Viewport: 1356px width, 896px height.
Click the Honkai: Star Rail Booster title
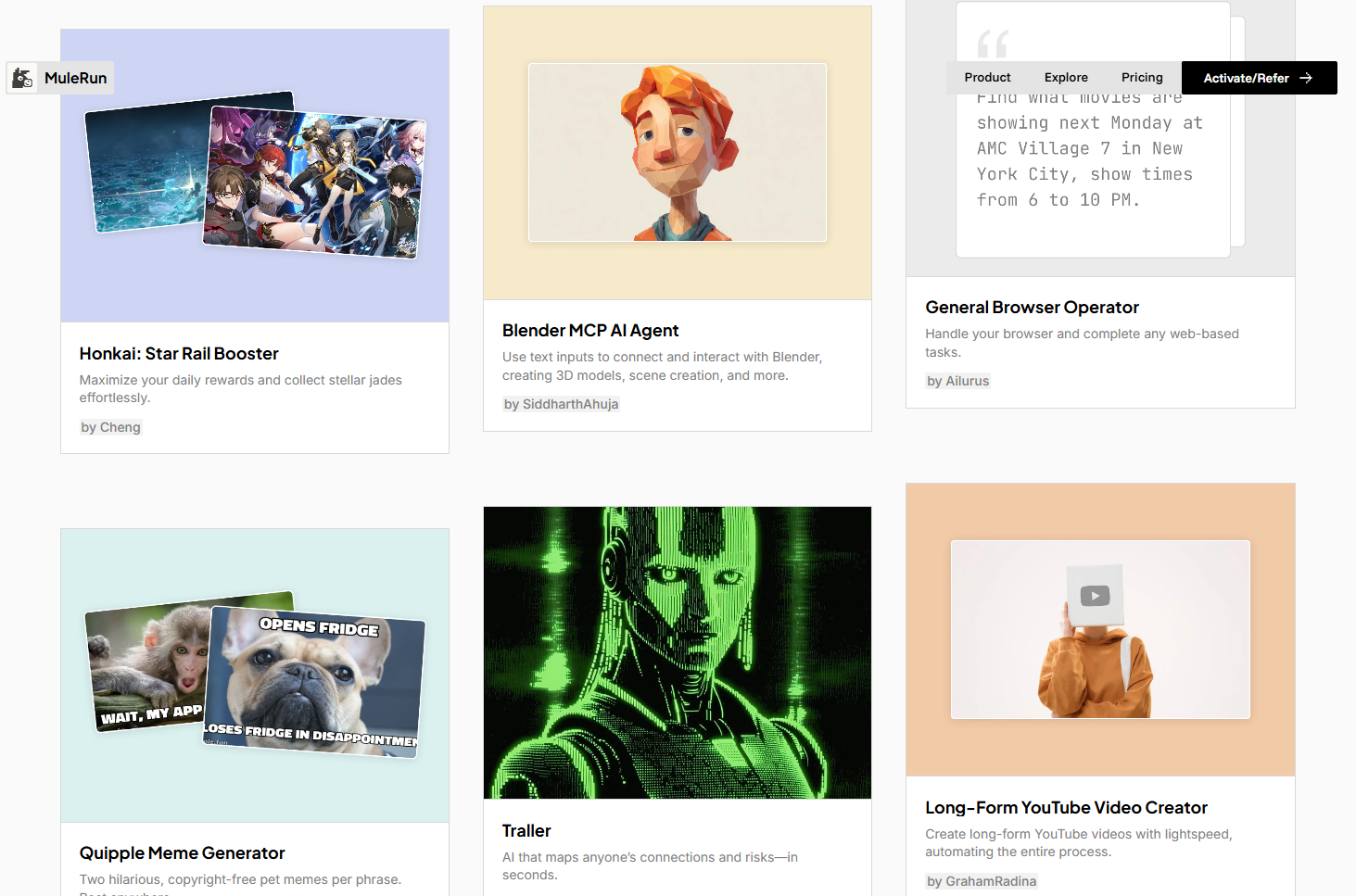click(x=179, y=354)
